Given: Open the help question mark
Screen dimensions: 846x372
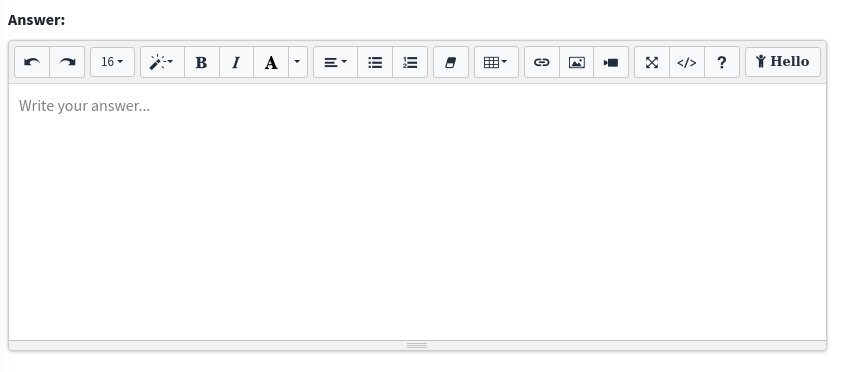Looking at the screenshot, I should coord(722,62).
